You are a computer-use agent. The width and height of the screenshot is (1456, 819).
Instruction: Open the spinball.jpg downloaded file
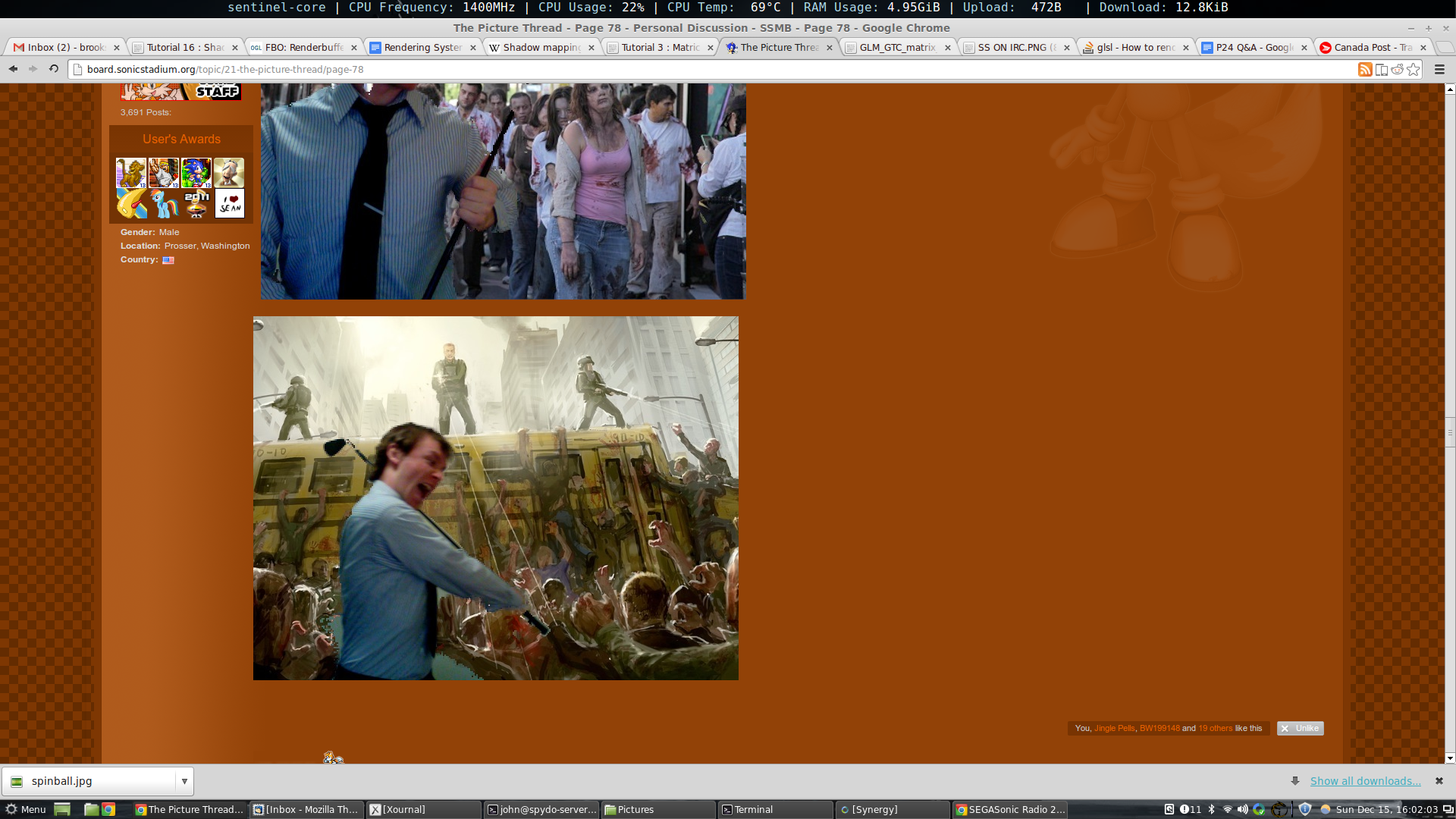click(89, 781)
